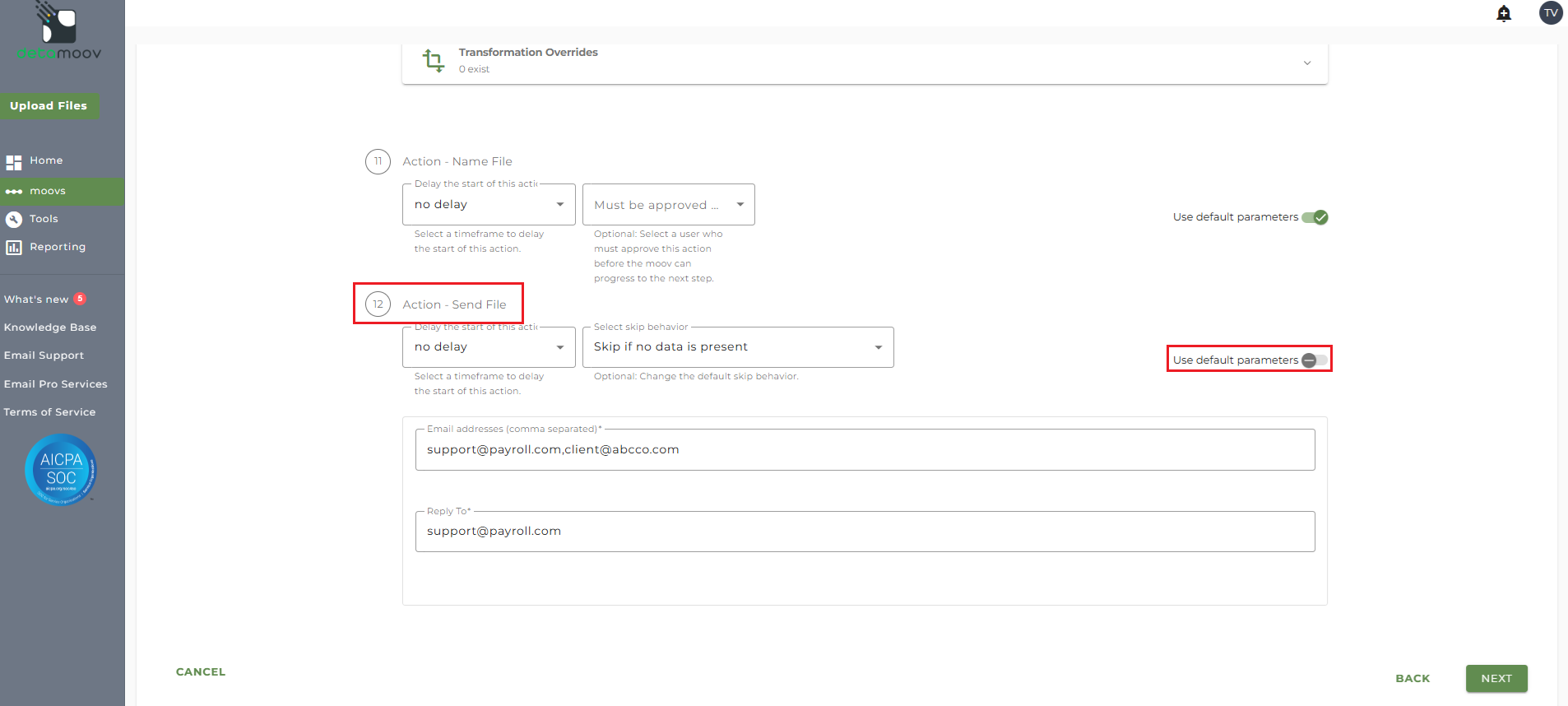
Task: Disable default parameters for Name File action
Action: [x=1315, y=217]
